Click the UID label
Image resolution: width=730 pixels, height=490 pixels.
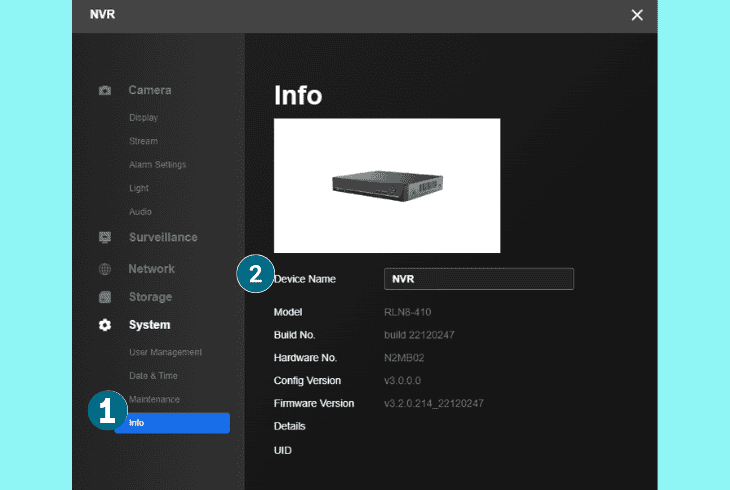tap(283, 450)
